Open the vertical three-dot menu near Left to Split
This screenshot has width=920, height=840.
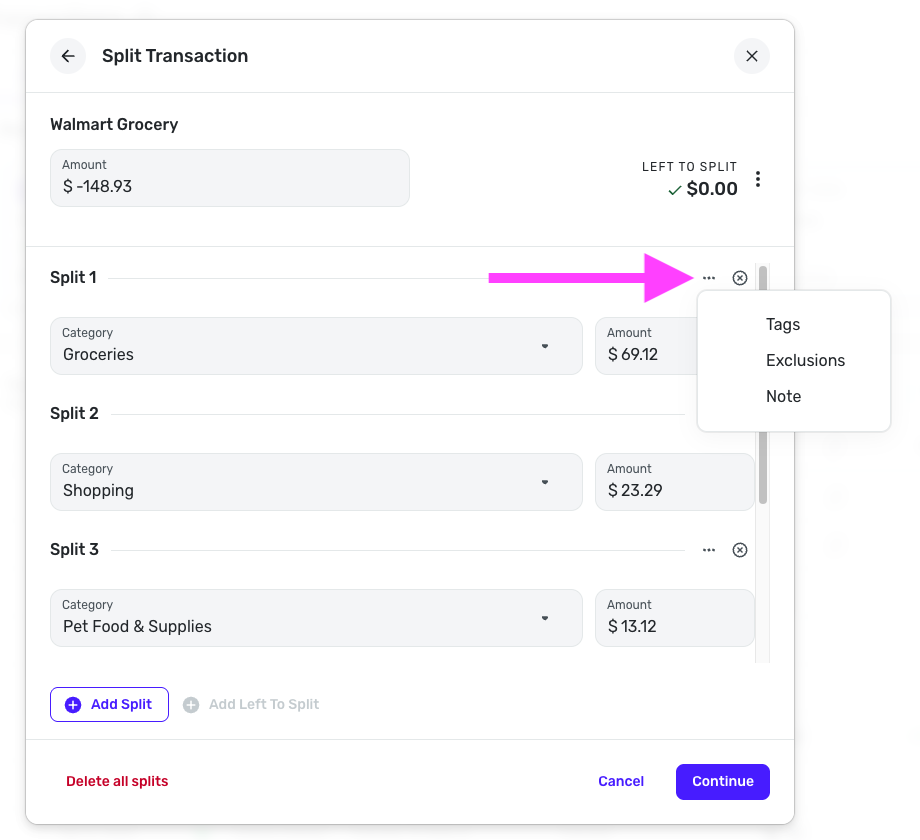click(758, 179)
